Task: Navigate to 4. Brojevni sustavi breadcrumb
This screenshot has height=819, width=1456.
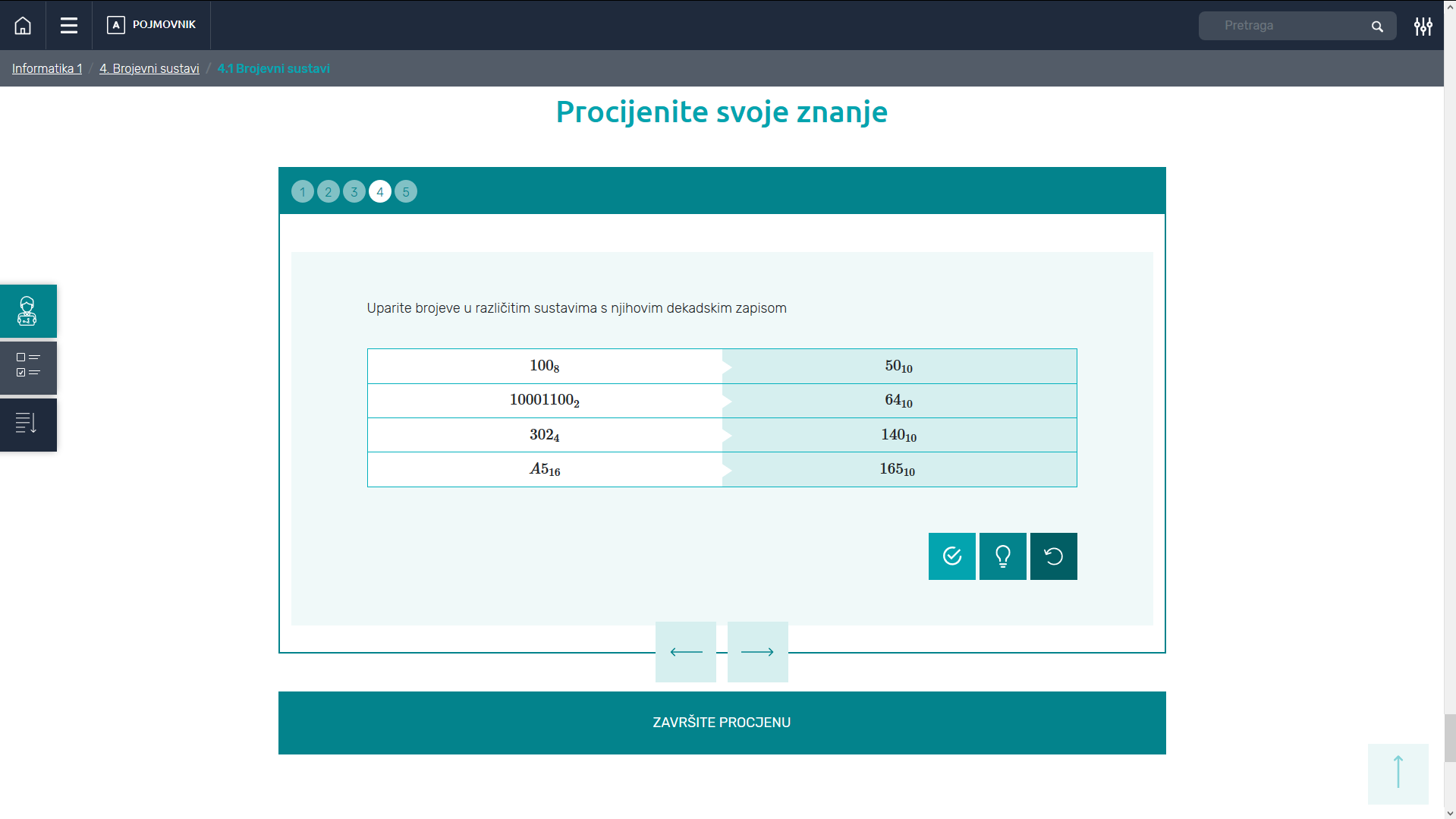Action: coord(149,68)
